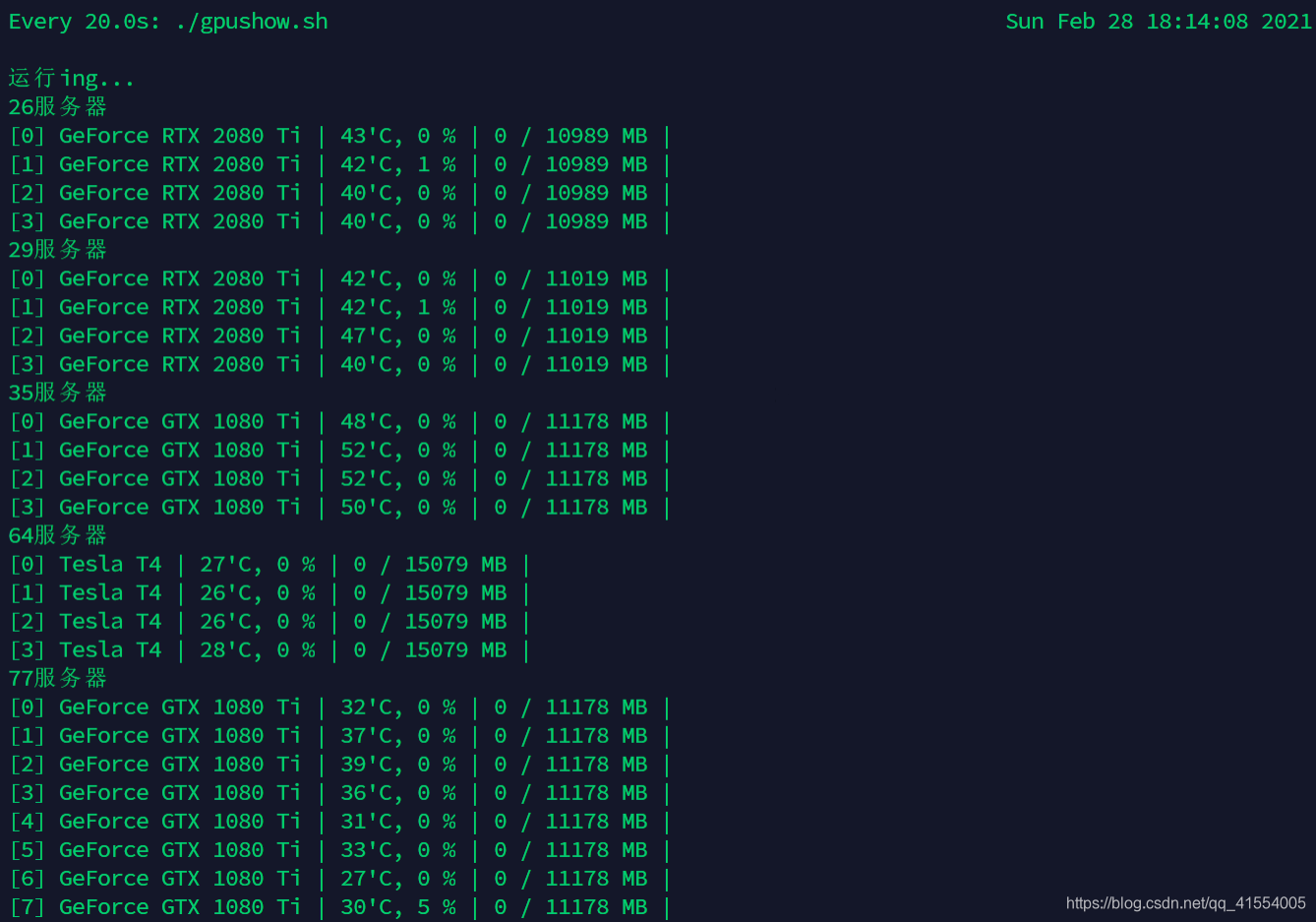The height and width of the screenshot is (922, 1316).
Task: Click the "26服务器" server heading
Action: (57, 107)
